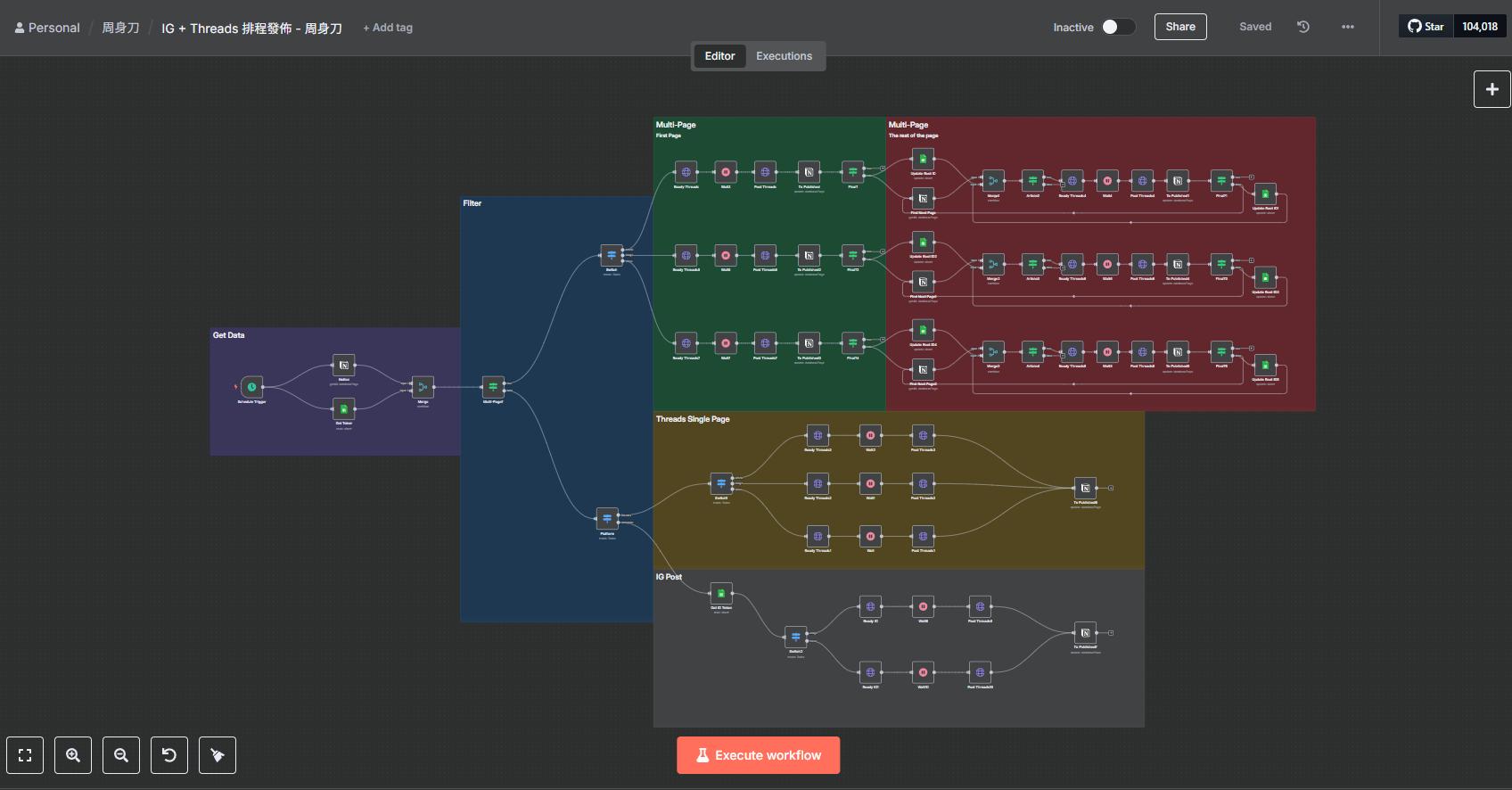
Task: Select 'The rest of the page' sticky subtitle
Action: coord(913,136)
